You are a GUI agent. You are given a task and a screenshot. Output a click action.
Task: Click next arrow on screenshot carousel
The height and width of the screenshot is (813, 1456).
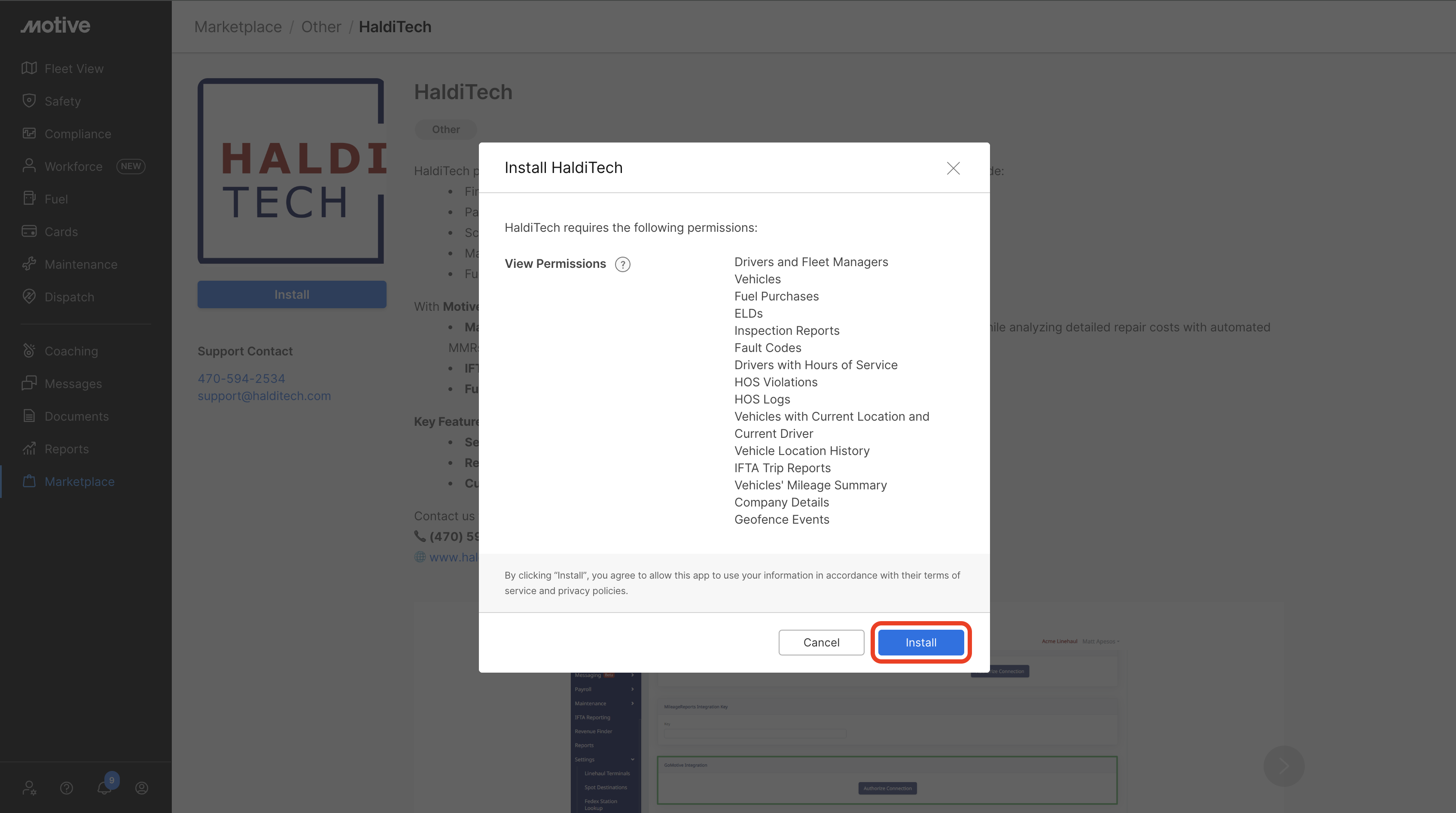(x=1283, y=766)
